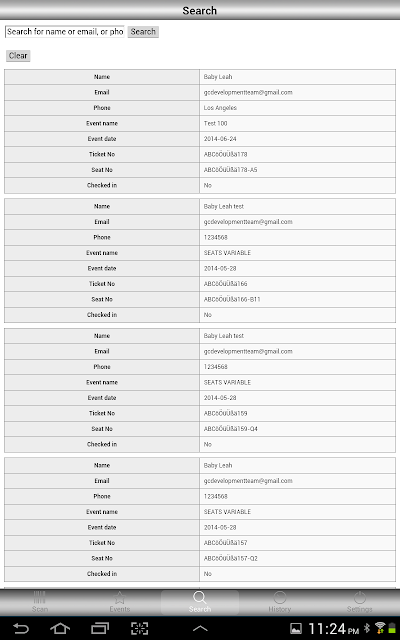The width and height of the screenshot is (400, 640).
Task: Tap the Android home icon
Action: pyautogui.click(x=60, y=629)
